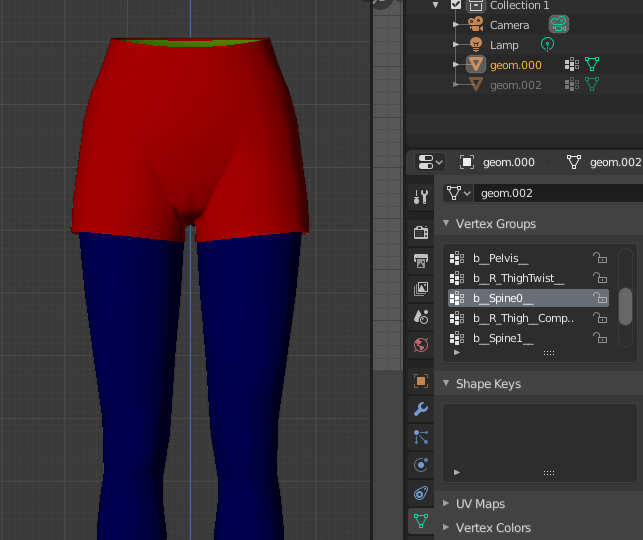Screen dimensions: 643x540
Task: Open the Physics properties tab
Action: [421, 465]
